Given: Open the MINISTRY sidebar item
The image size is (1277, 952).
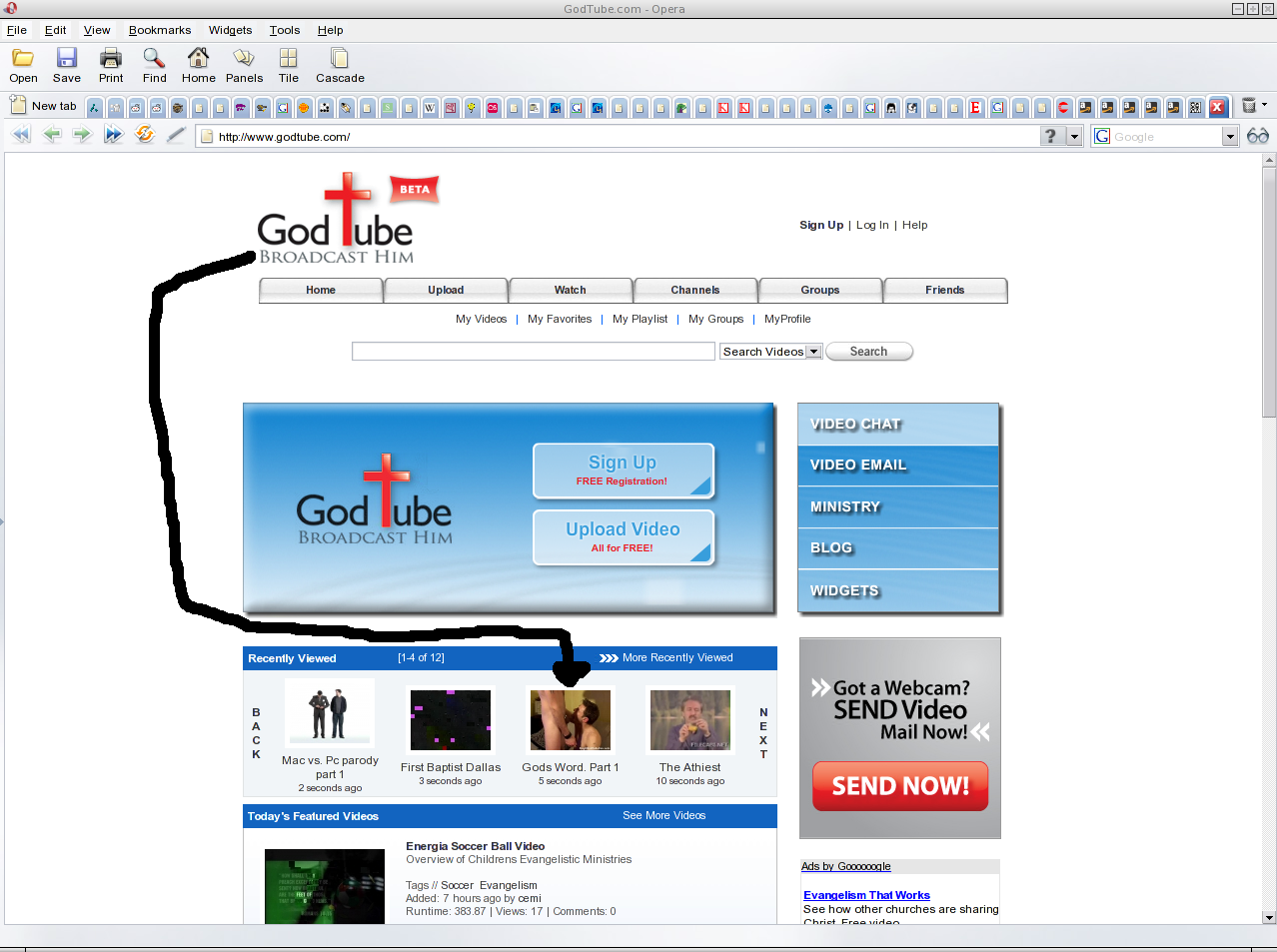Looking at the screenshot, I should 898,507.
